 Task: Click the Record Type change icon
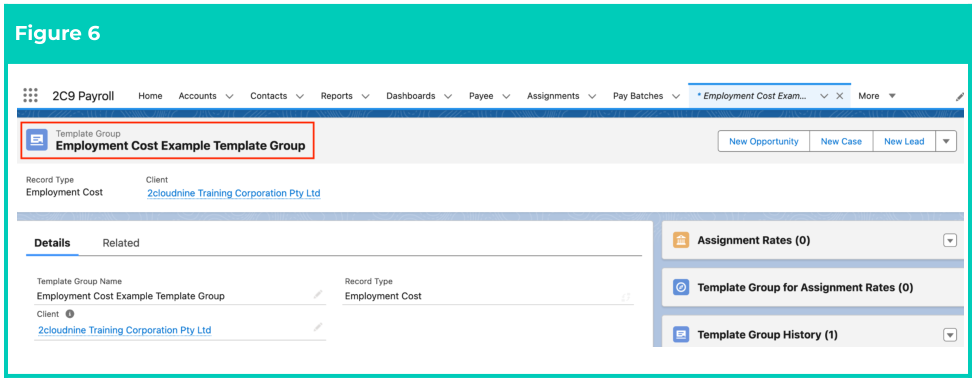coord(626,297)
